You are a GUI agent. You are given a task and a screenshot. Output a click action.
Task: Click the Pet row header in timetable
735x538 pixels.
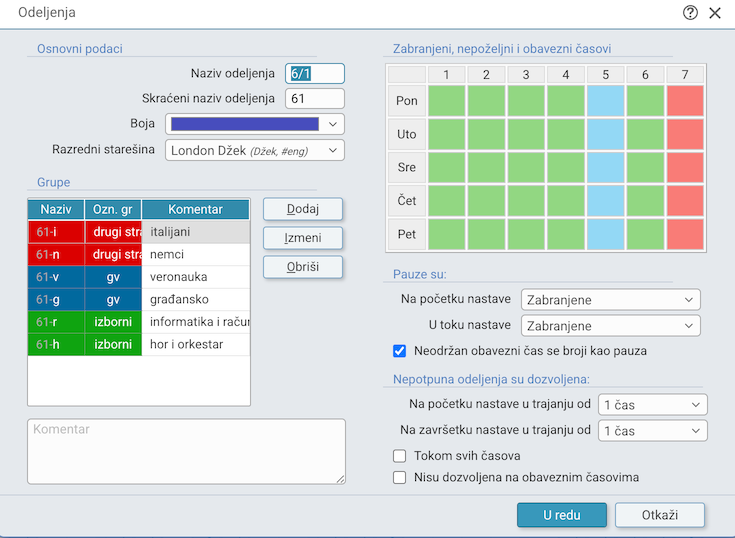(407, 234)
